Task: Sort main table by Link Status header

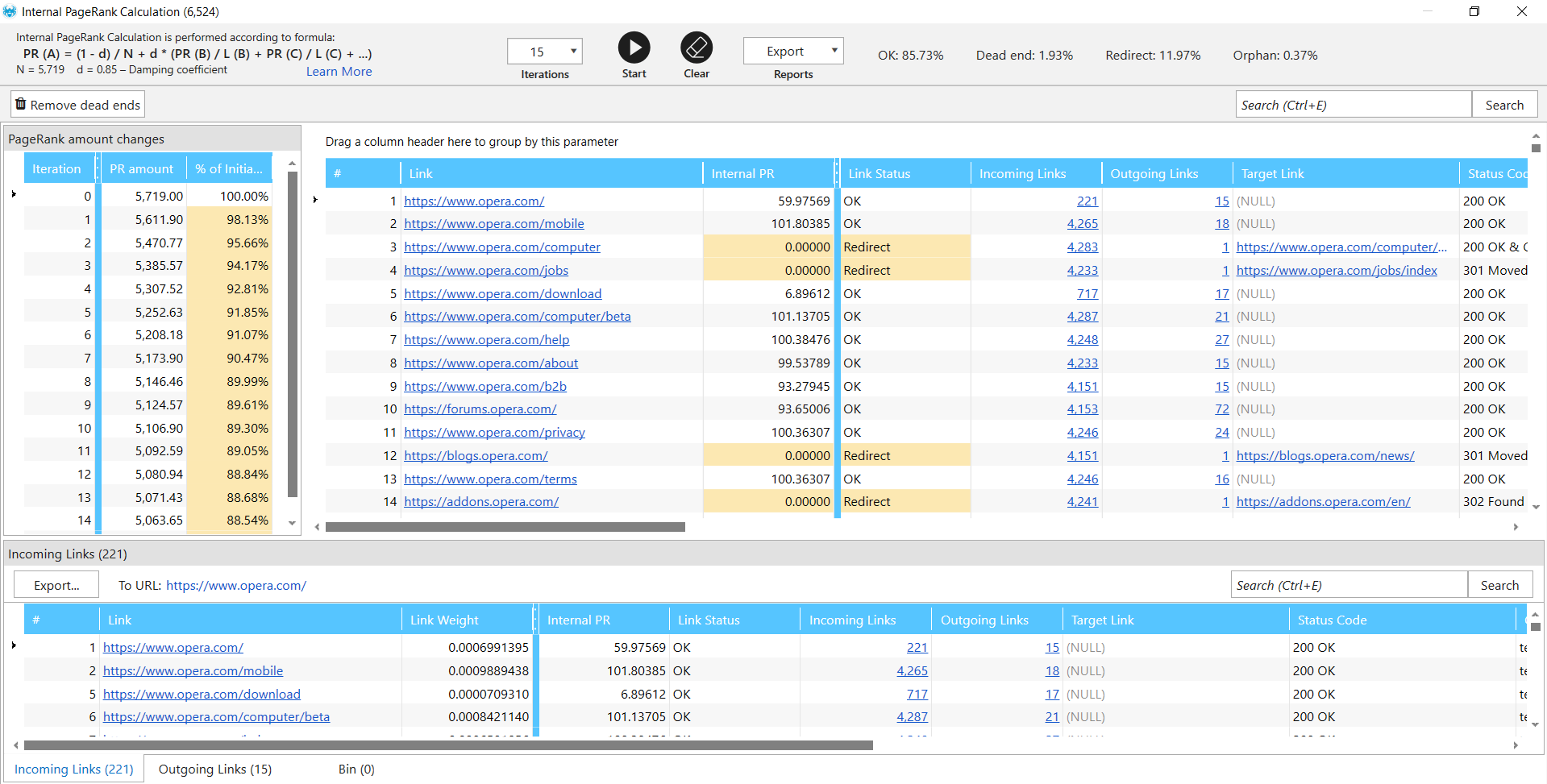Action: pyautogui.click(x=905, y=173)
